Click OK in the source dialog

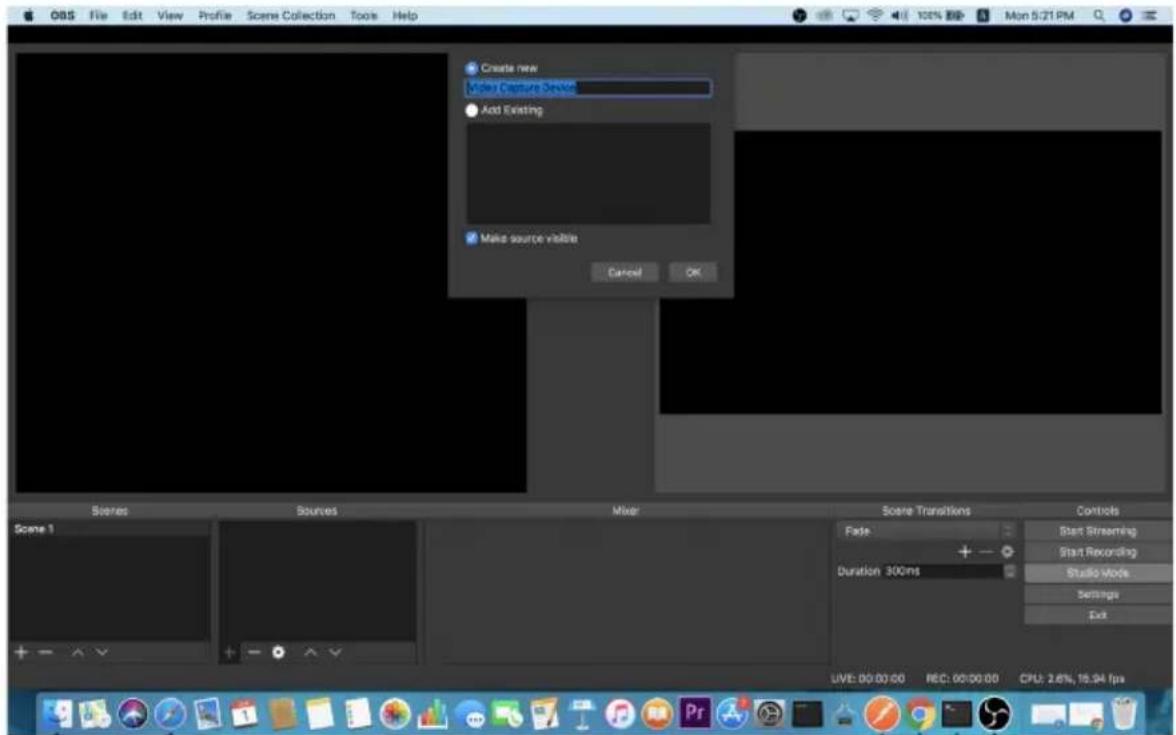[x=693, y=272]
